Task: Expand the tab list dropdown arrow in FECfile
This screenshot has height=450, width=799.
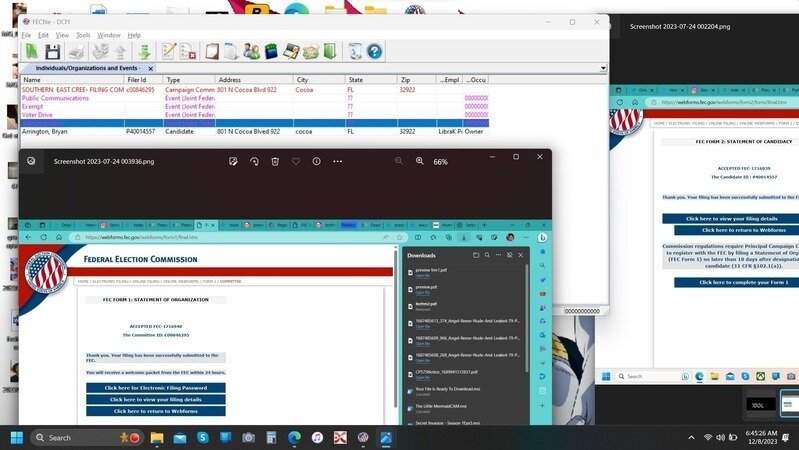Action: point(603,68)
